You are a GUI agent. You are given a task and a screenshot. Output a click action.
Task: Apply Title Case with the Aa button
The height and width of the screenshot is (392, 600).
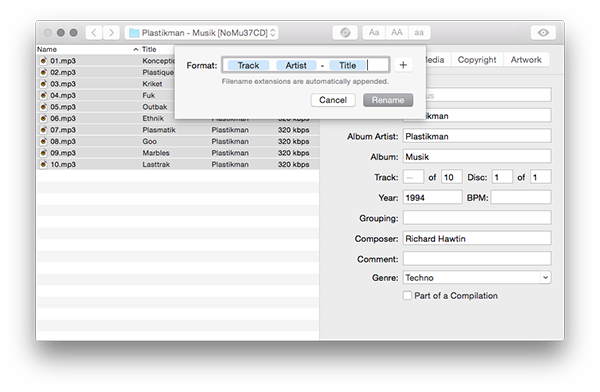(x=374, y=33)
